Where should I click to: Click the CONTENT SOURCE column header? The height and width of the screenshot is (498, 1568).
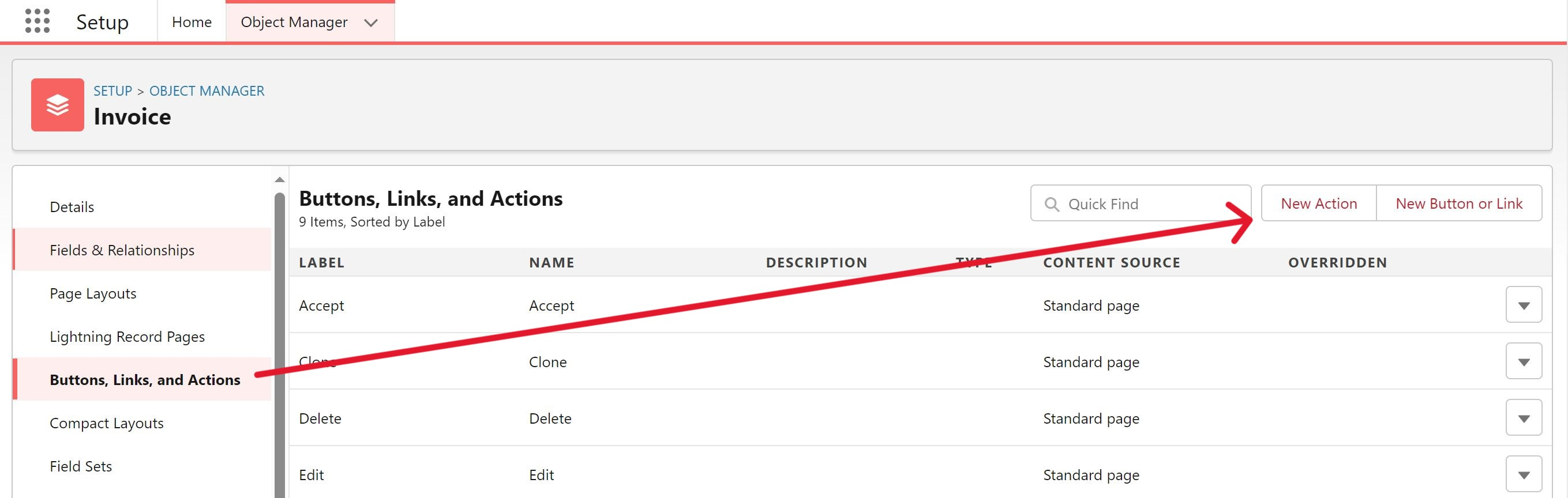coord(1112,263)
